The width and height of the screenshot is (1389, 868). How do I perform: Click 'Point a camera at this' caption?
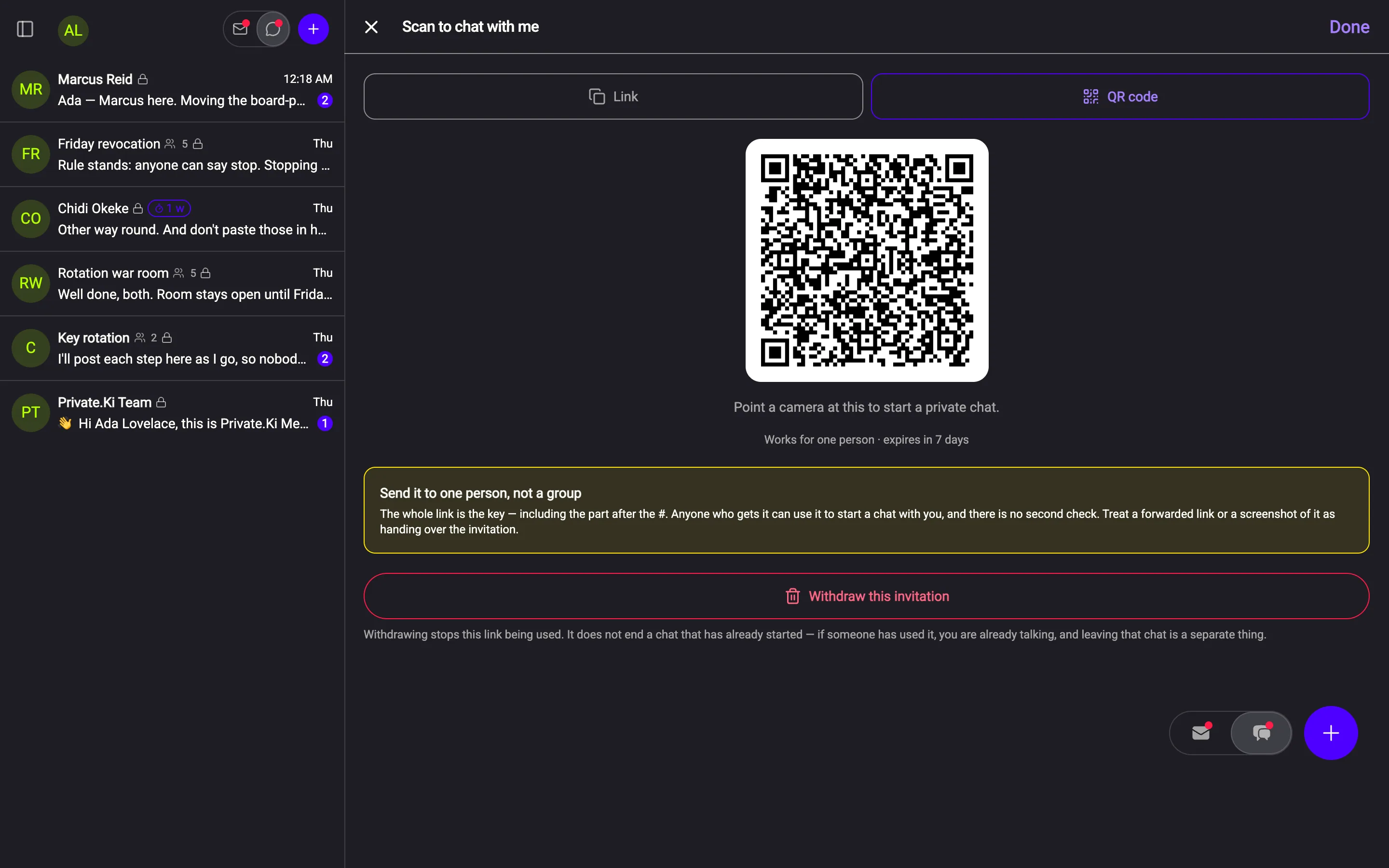[x=866, y=407]
